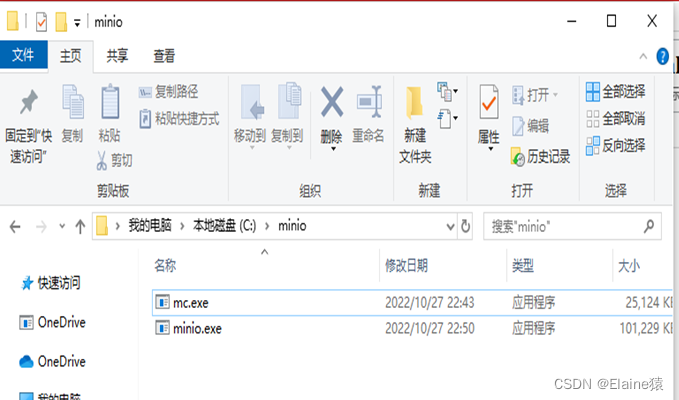Click the search magnifier icon
The image size is (679, 400).
pyautogui.click(x=649, y=226)
